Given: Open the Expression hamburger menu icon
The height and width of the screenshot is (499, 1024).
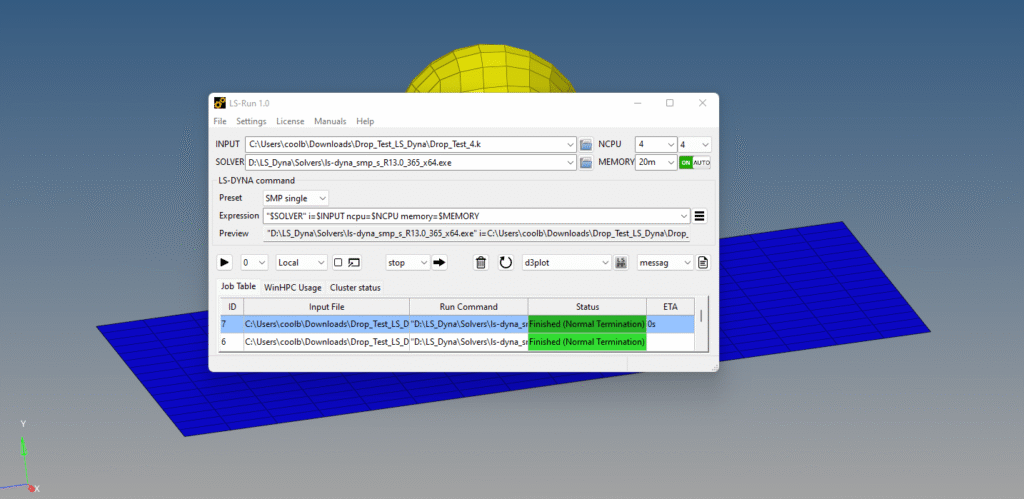Looking at the screenshot, I should [x=700, y=216].
